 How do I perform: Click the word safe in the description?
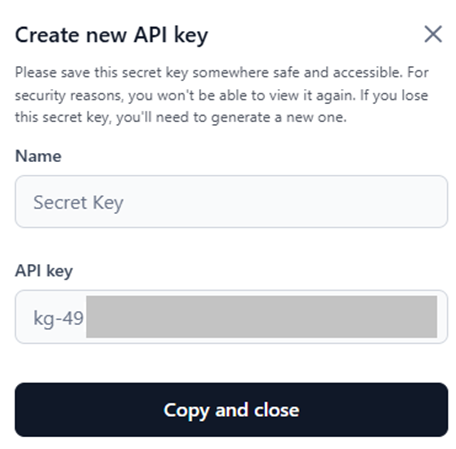coord(286,72)
